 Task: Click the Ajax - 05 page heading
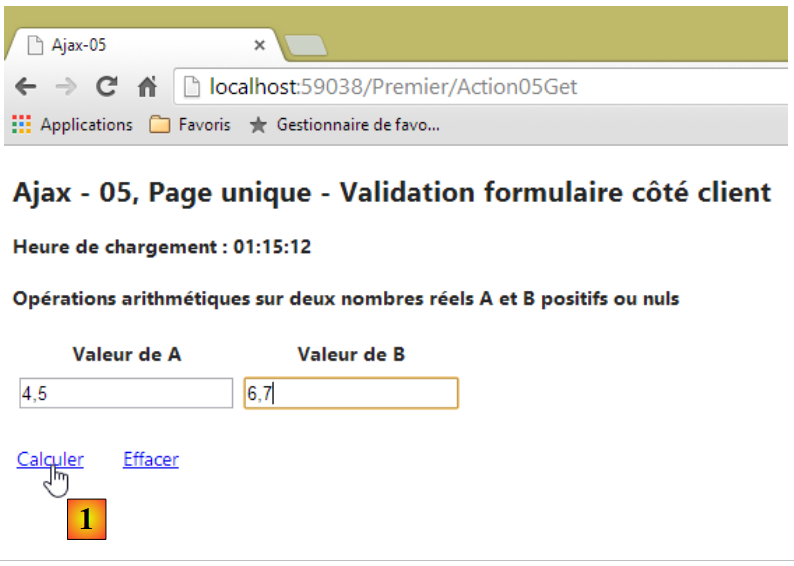(x=391, y=192)
